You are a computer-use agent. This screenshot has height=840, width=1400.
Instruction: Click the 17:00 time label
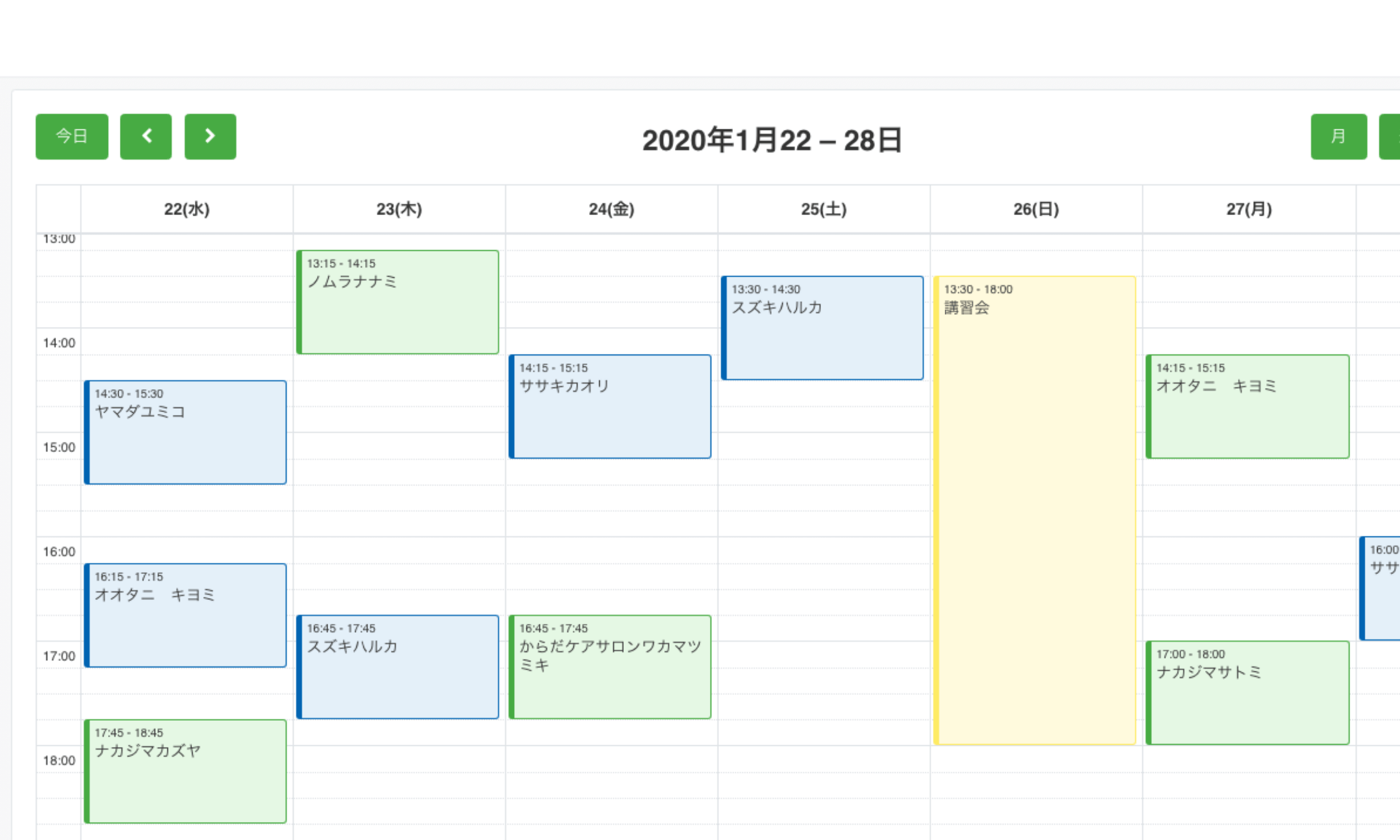point(59,656)
